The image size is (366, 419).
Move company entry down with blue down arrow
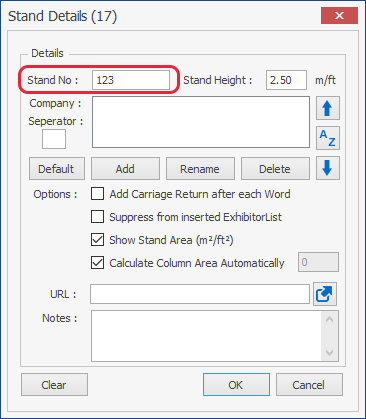coord(328,168)
